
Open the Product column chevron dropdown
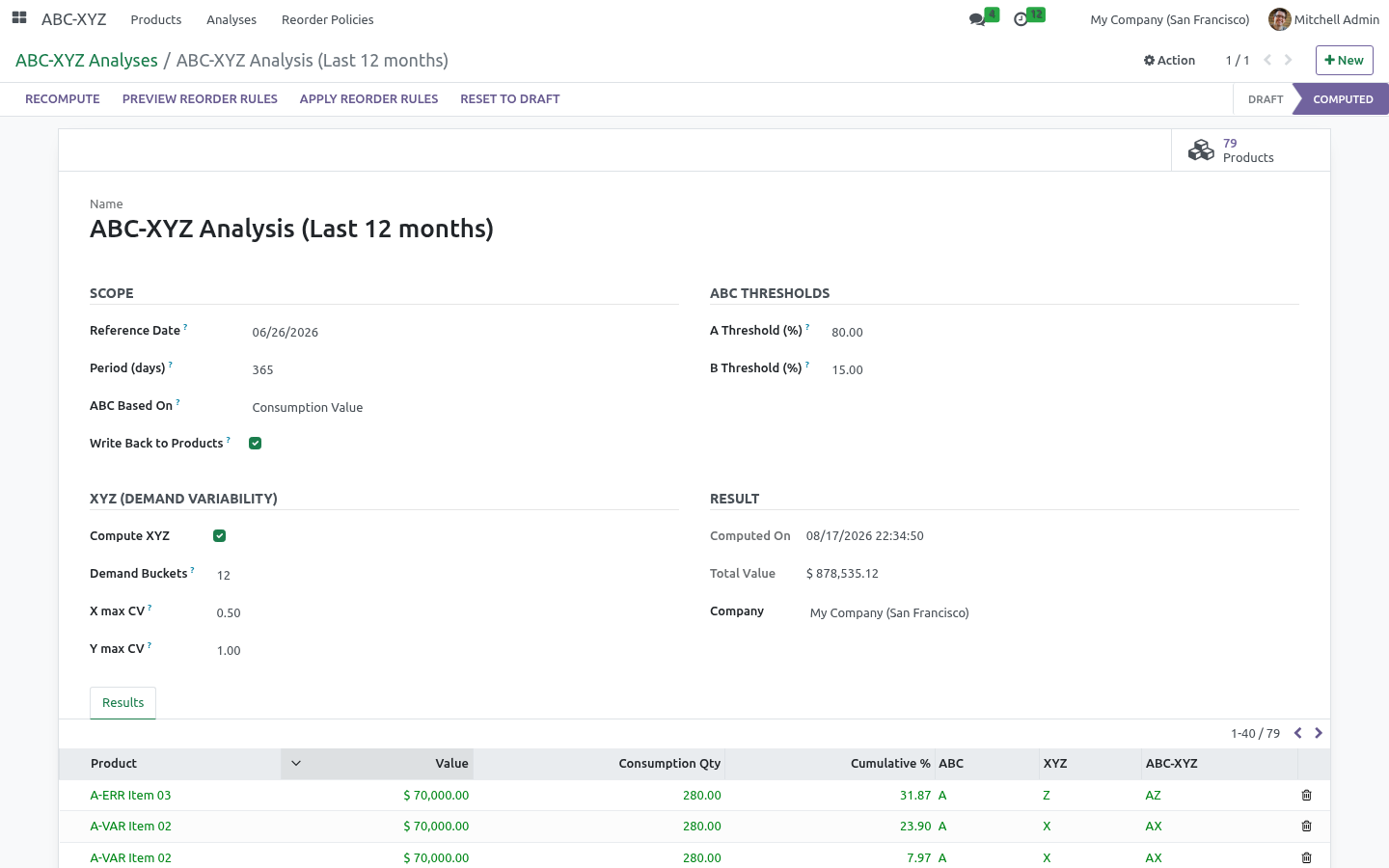click(296, 764)
